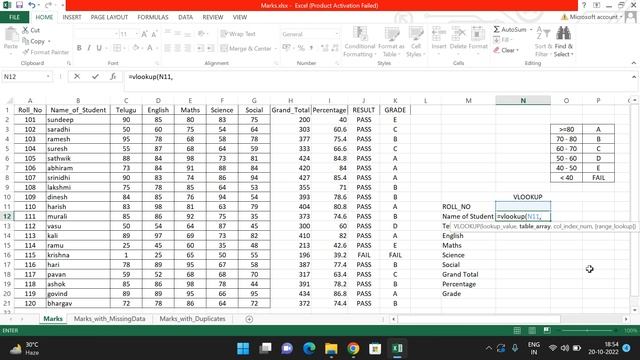Open the Marks_with_MissingData sheet

[109, 319]
